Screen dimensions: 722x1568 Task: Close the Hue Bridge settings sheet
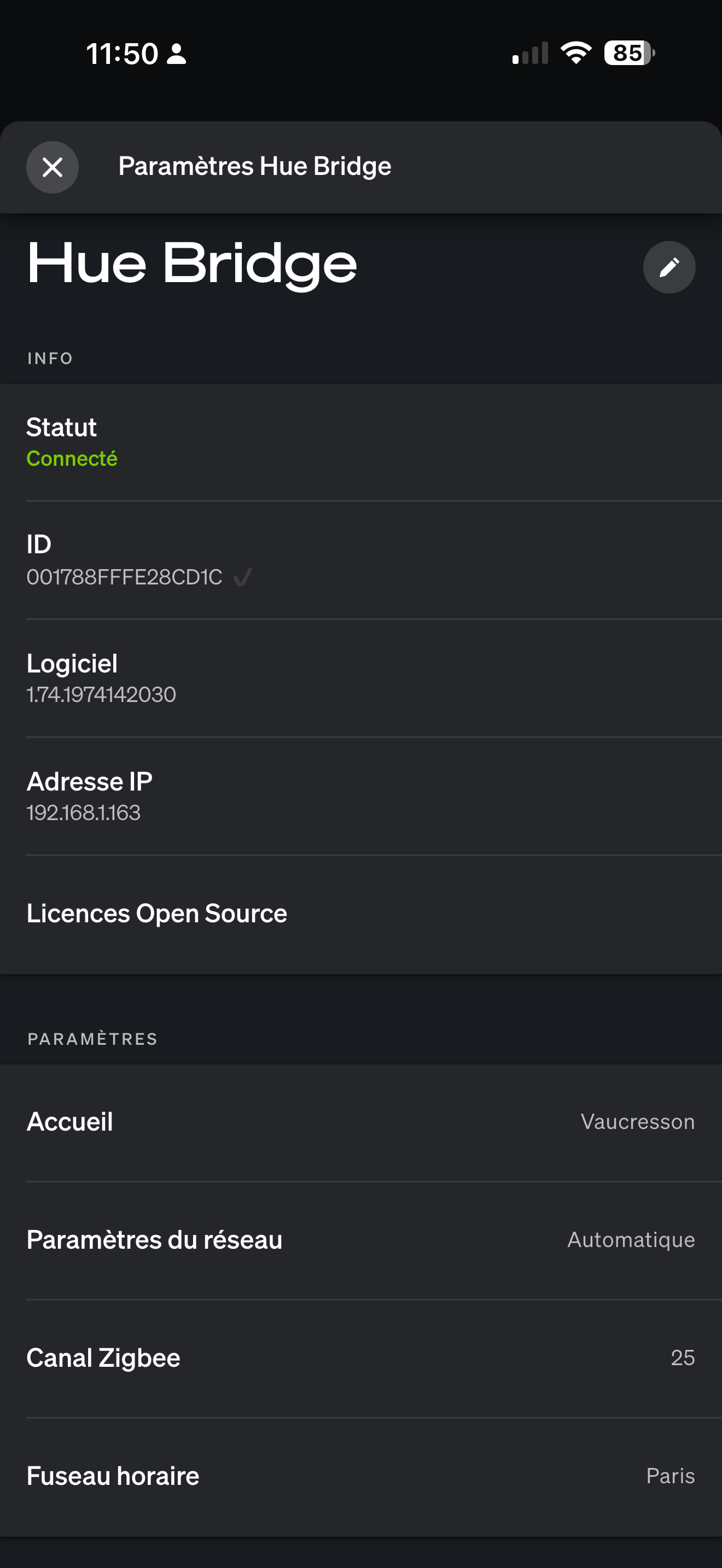point(53,167)
